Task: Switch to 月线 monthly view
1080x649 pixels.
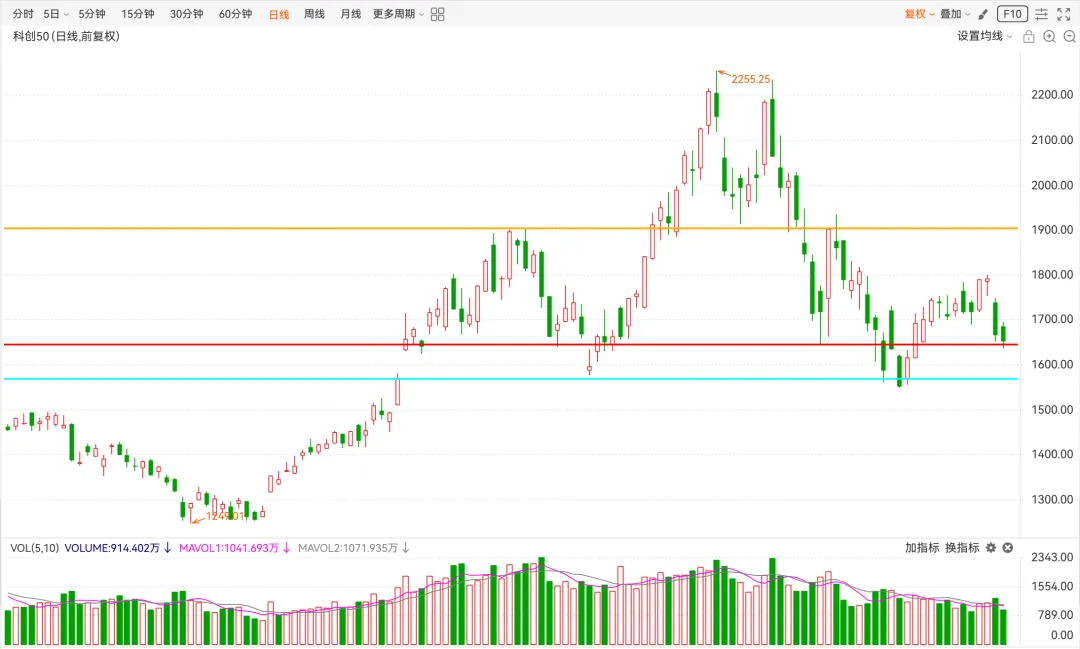Action: coord(351,14)
